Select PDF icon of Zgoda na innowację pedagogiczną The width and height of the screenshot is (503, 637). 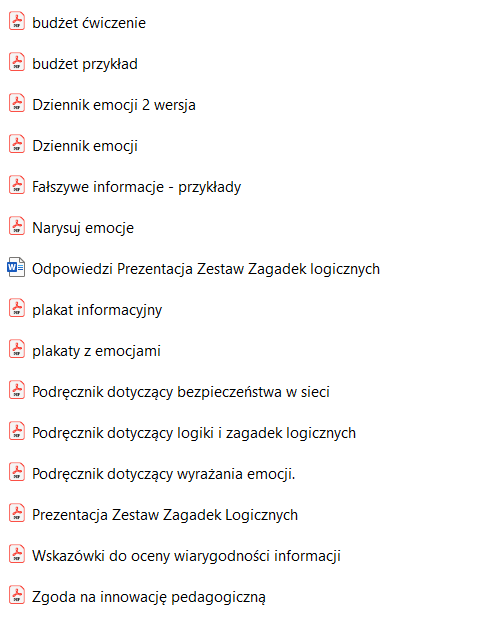(17, 595)
